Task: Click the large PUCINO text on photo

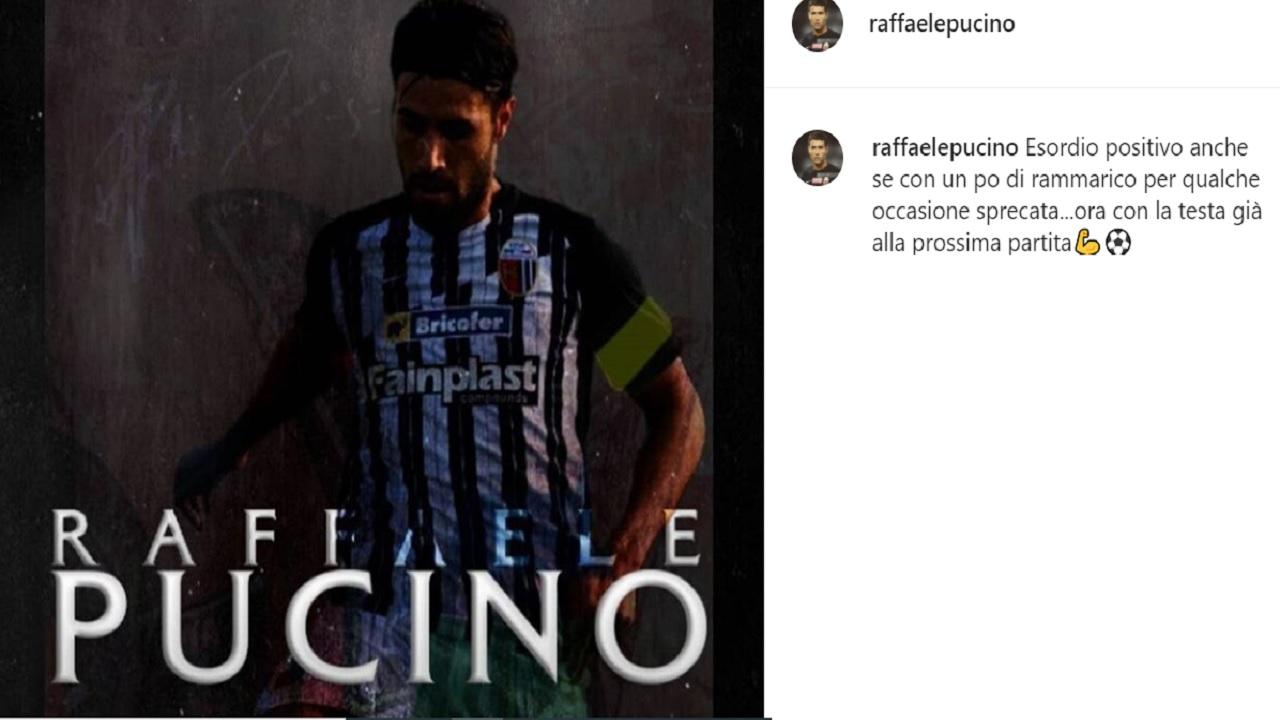Action: (379, 625)
